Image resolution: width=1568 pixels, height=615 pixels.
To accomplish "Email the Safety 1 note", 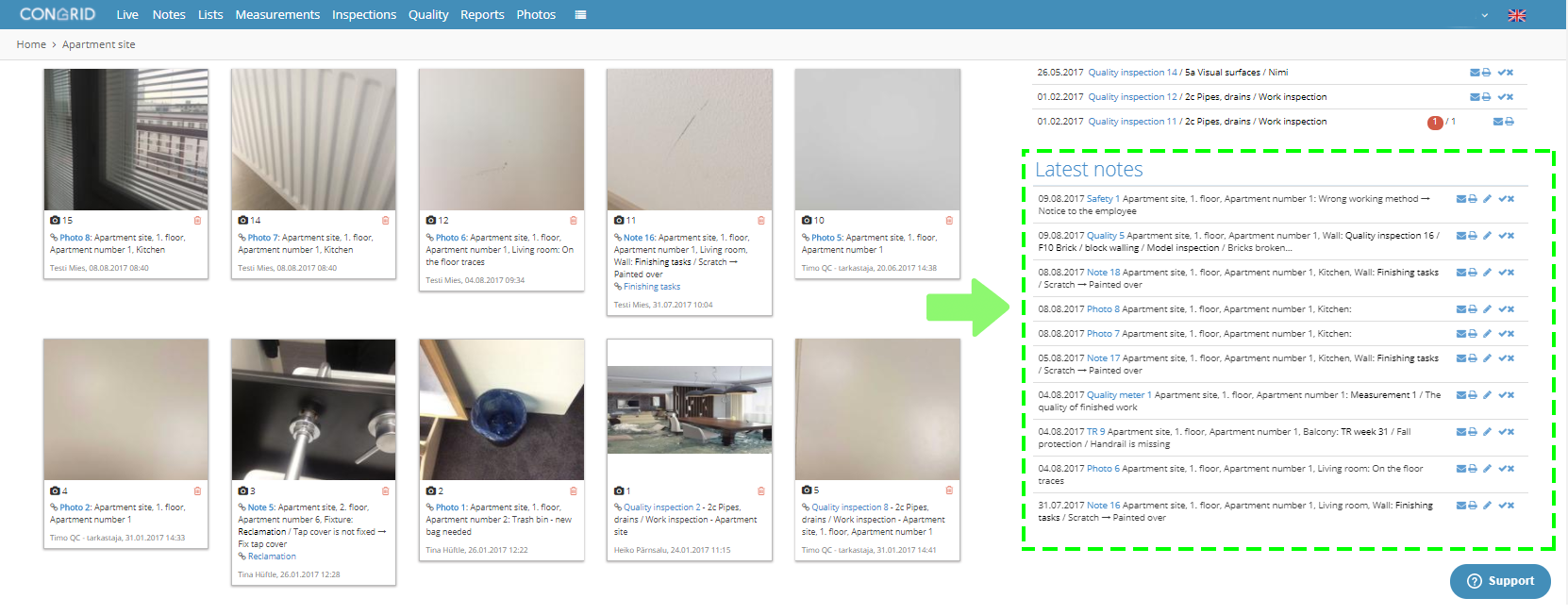I will pyautogui.click(x=1461, y=199).
